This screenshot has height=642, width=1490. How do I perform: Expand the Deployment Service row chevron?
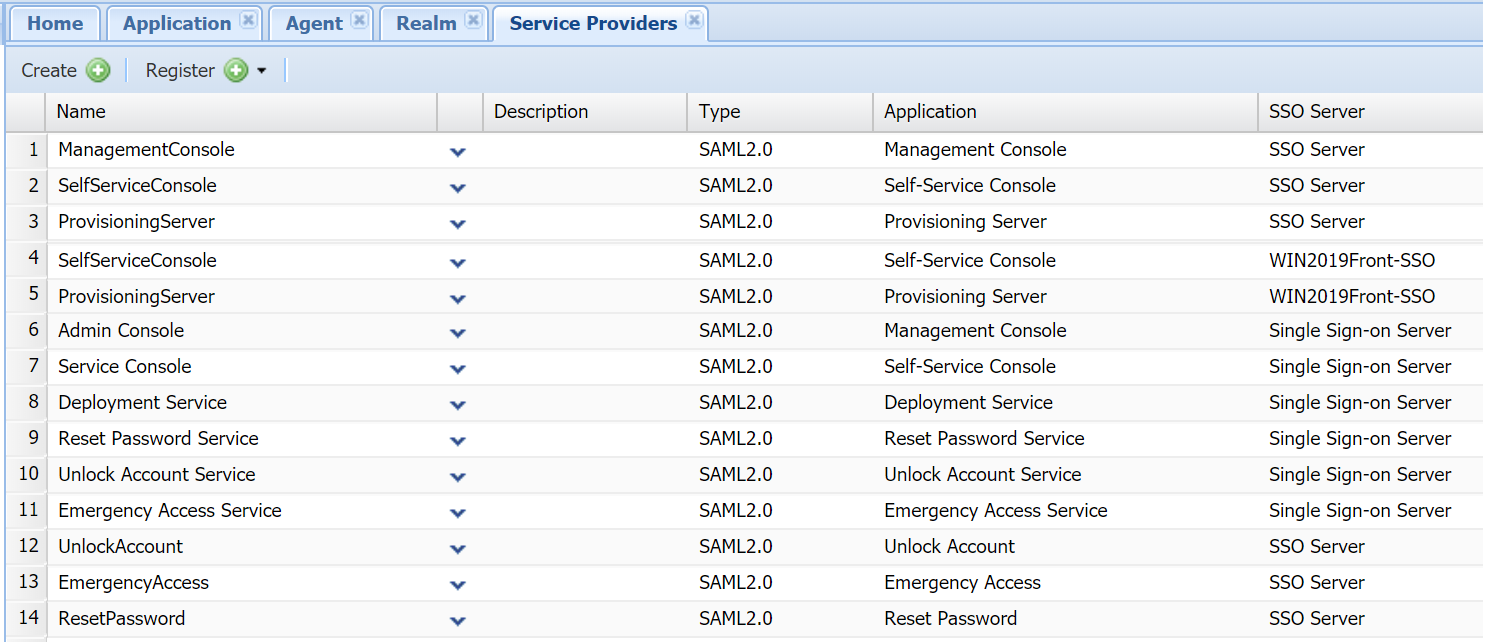(x=458, y=405)
